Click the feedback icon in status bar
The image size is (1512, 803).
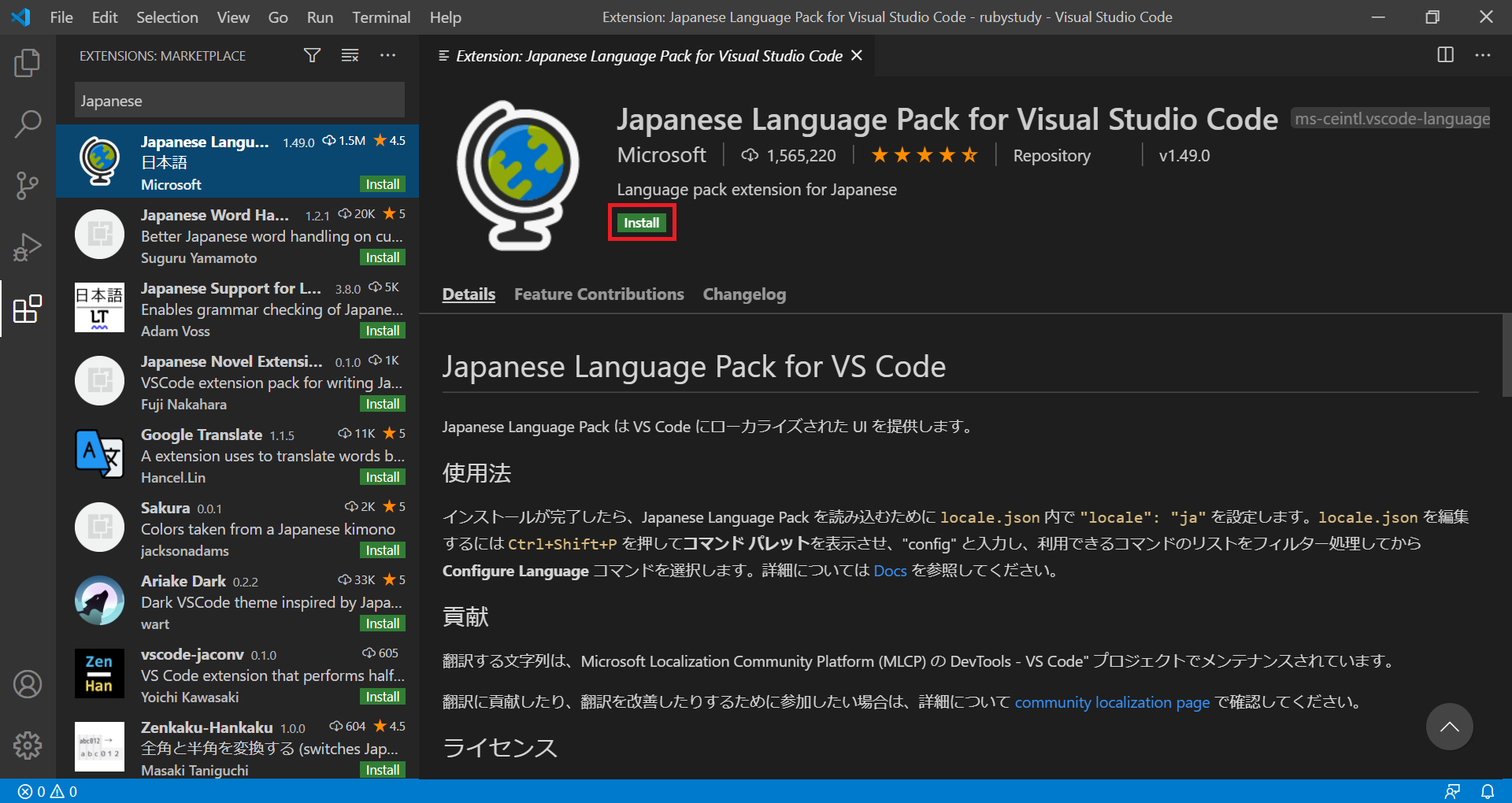point(1452,791)
